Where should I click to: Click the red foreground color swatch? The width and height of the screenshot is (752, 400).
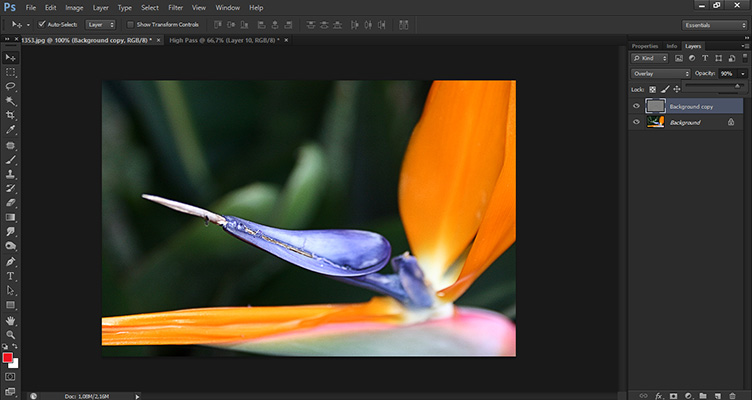(9, 357)
